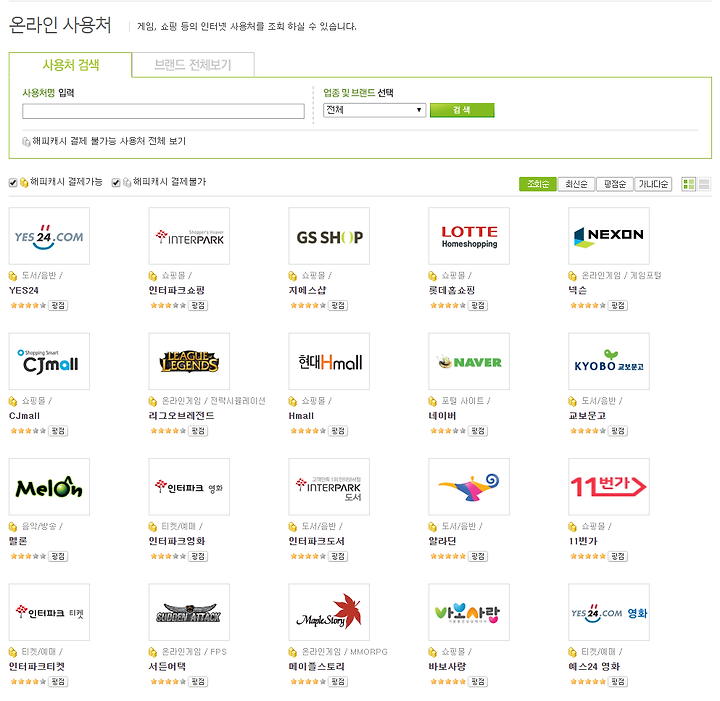720x701 pixels.
Task: Click the Aladin lamp logo
Action: point(469,487)
